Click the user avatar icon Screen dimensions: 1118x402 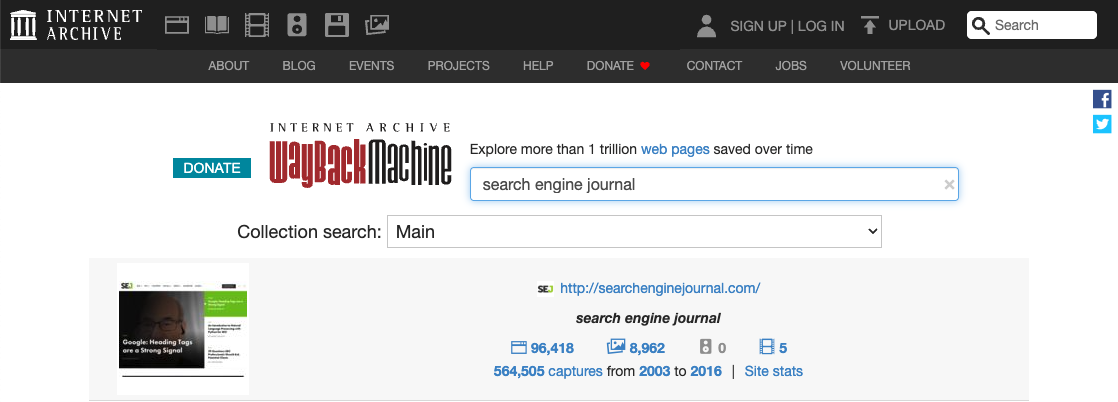pyautogui.click(x=706, y=26)
